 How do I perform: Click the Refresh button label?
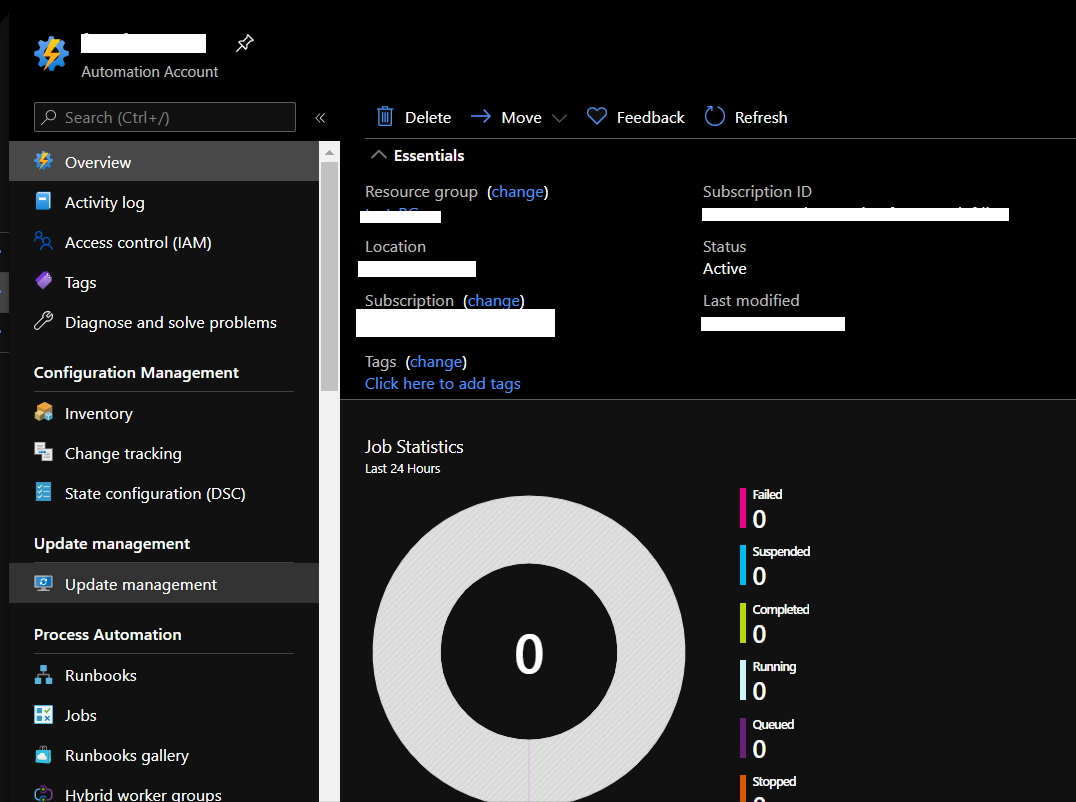coord(760,117)
